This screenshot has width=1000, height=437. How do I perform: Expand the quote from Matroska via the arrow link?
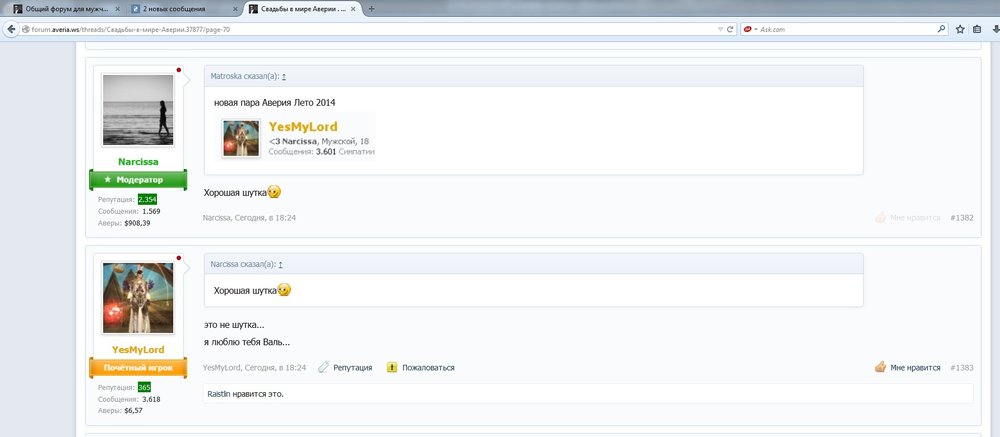pyautogui.click(x=284, y=76)
